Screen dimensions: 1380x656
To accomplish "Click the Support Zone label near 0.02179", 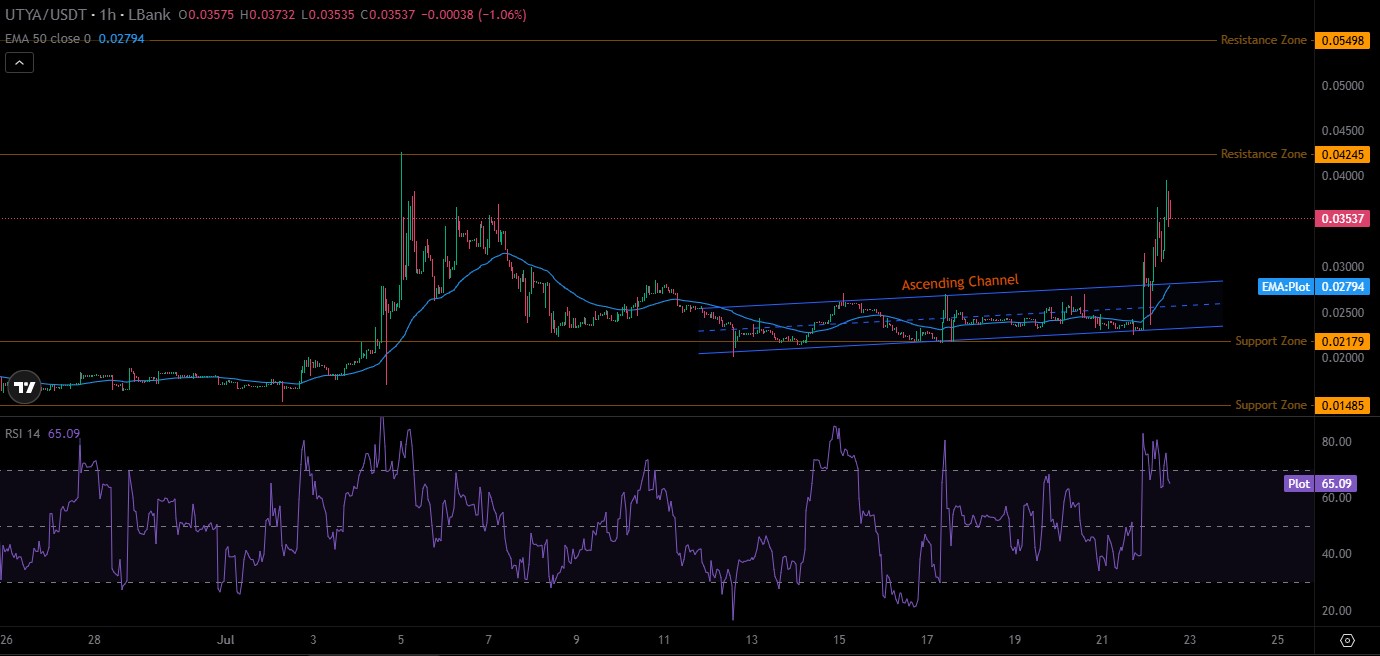I will click(1271, 341).
